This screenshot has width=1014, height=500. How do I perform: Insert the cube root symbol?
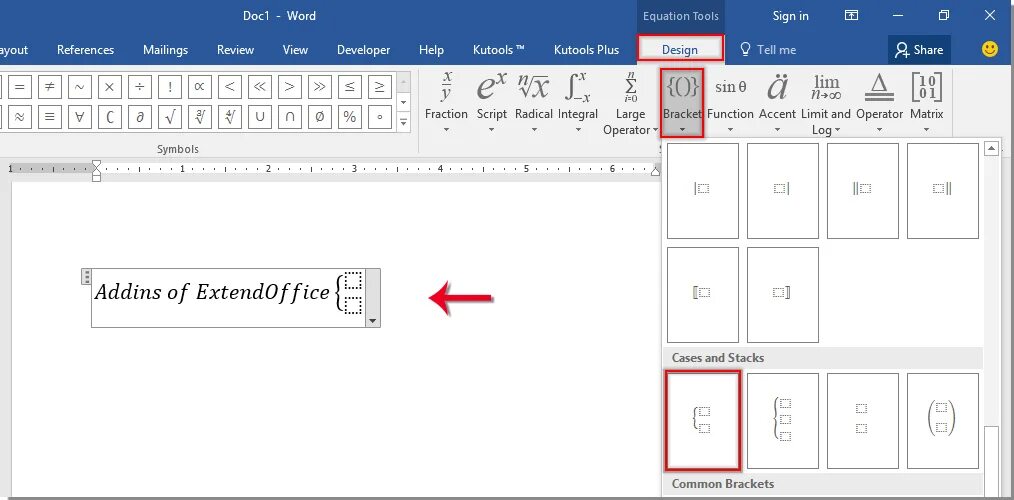coord(200,117)
